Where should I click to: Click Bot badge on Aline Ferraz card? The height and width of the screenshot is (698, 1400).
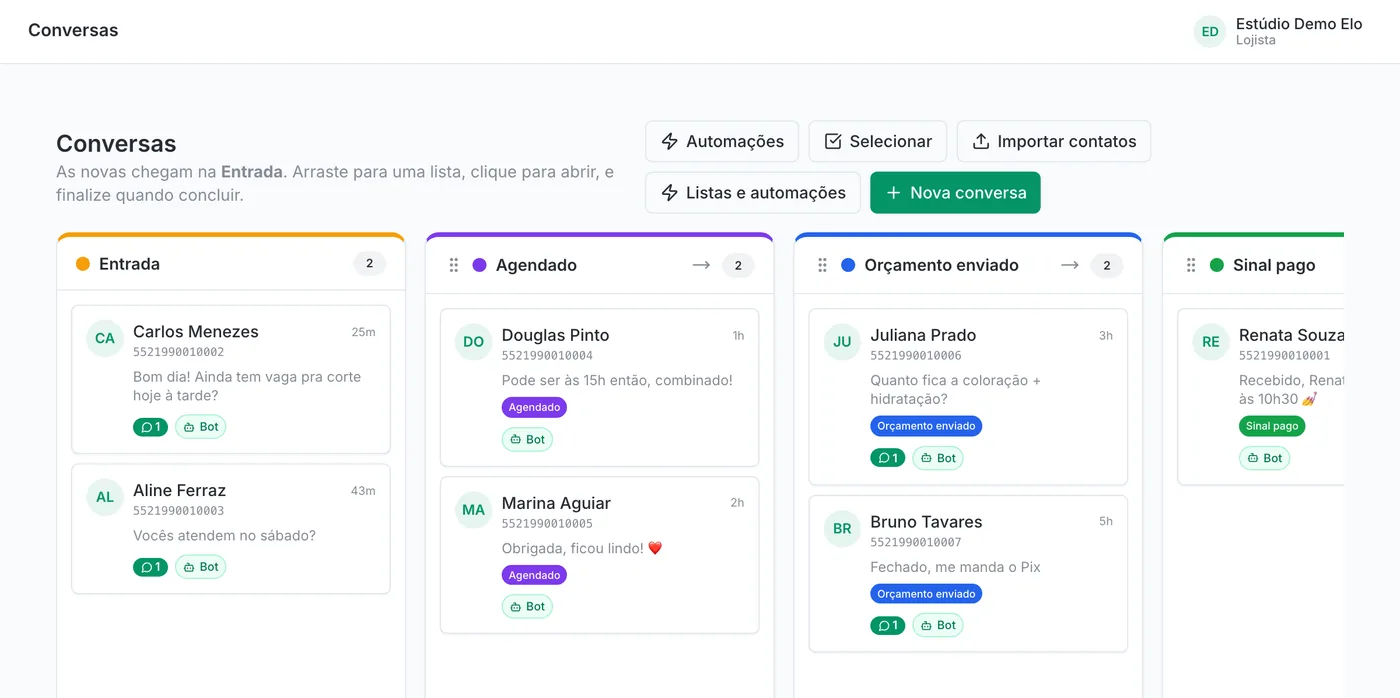coord(201,567)
